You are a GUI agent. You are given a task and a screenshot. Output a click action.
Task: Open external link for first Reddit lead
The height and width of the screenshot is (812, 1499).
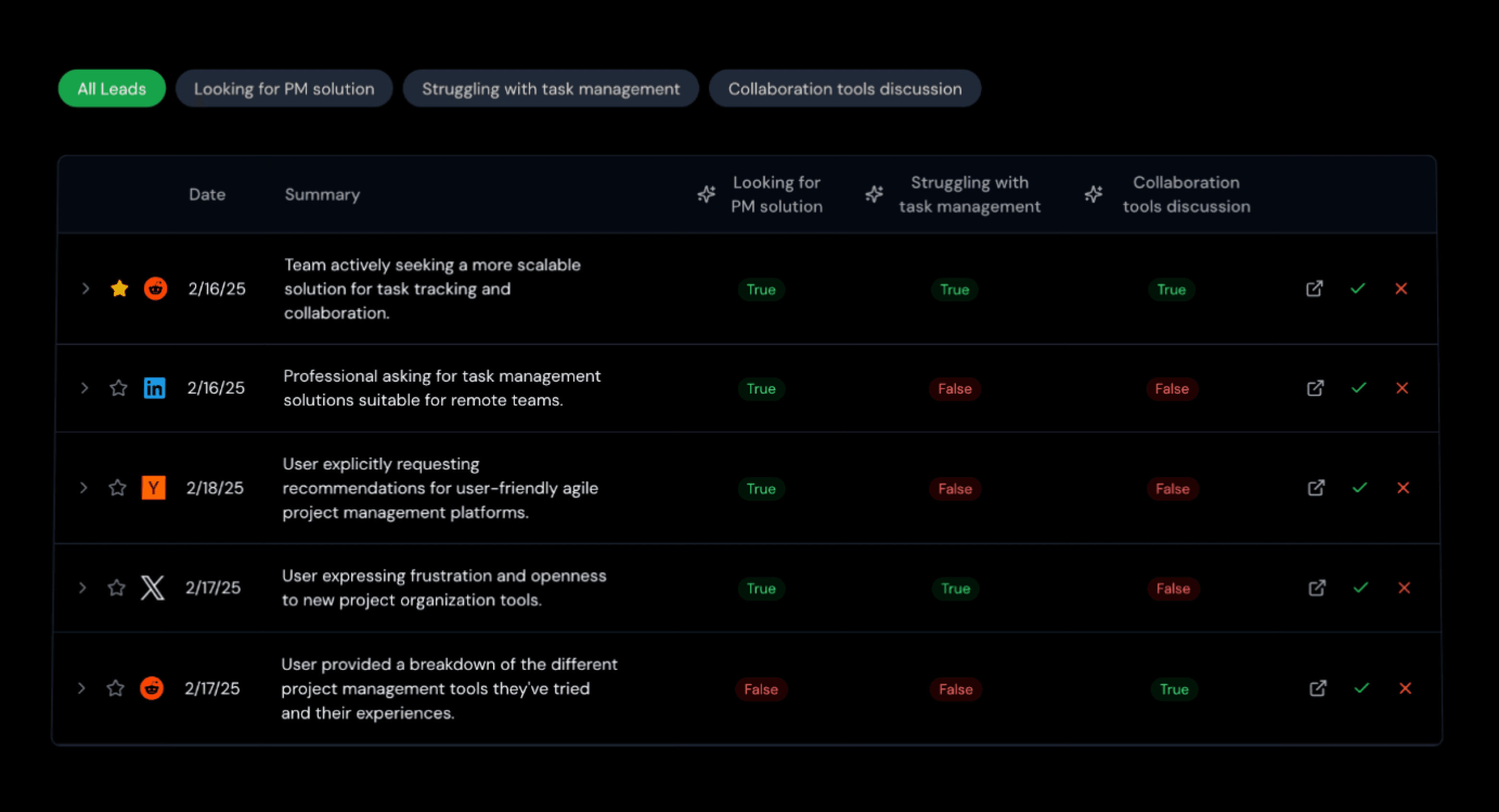coord(1314,288)
